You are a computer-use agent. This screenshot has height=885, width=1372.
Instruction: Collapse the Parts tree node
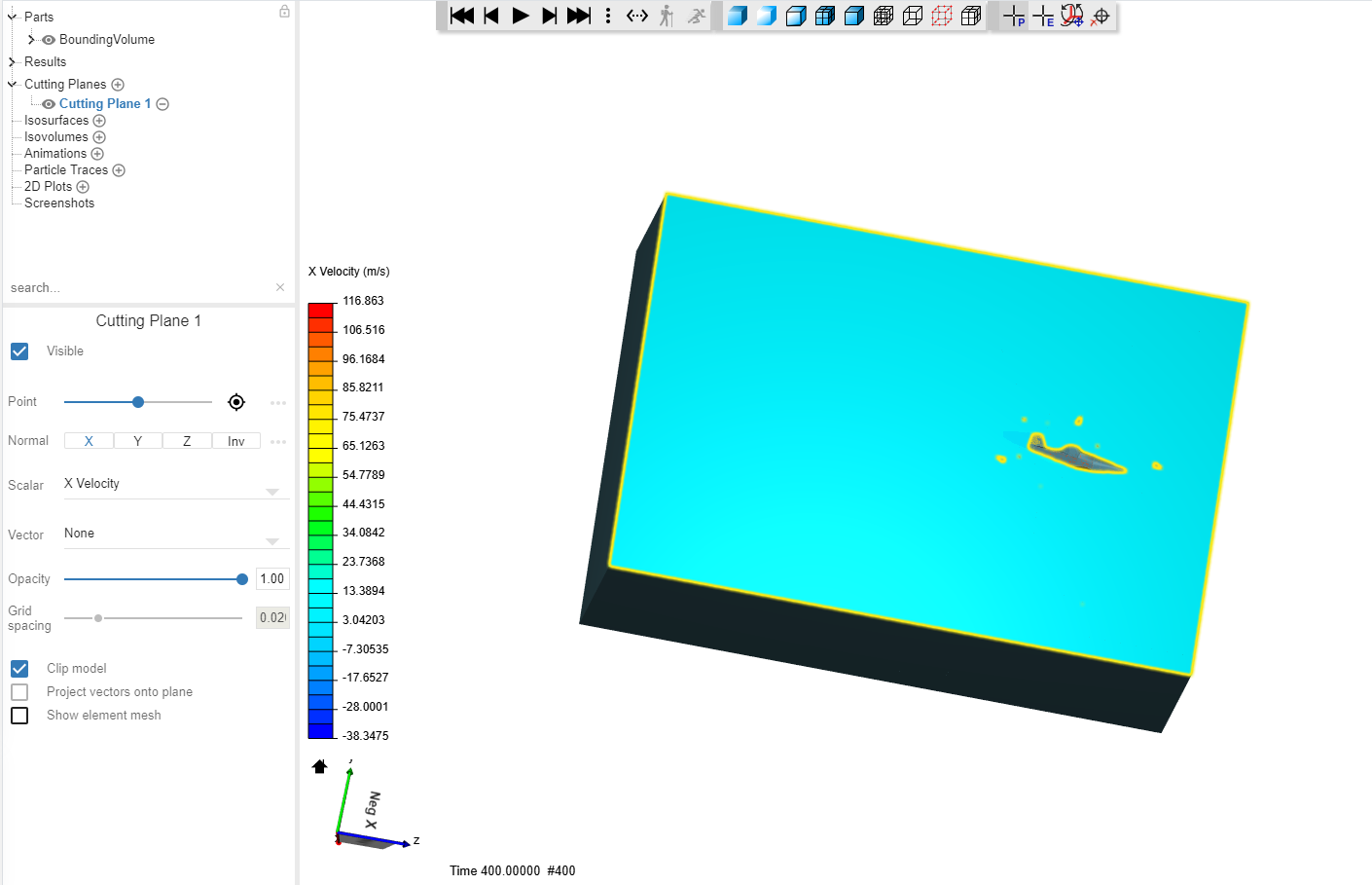(12, 17)
